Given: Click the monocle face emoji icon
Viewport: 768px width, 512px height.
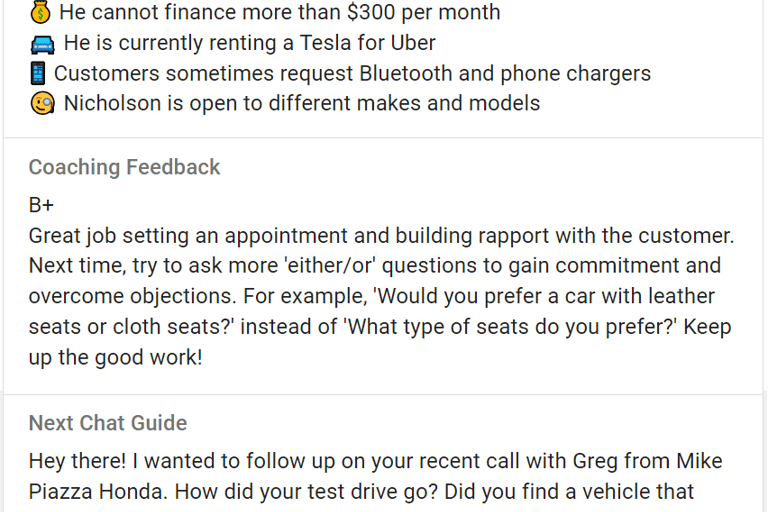Looking at the screenshot, I should tap(43, 104).
